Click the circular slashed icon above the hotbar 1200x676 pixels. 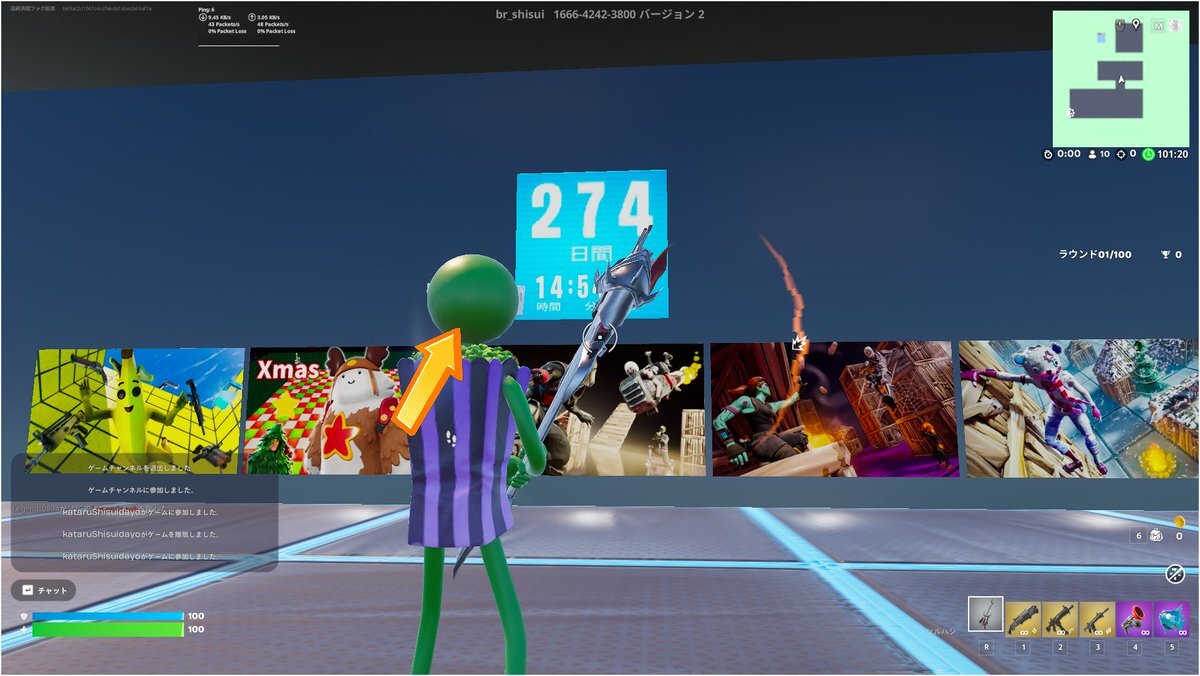pos(1176,574)
